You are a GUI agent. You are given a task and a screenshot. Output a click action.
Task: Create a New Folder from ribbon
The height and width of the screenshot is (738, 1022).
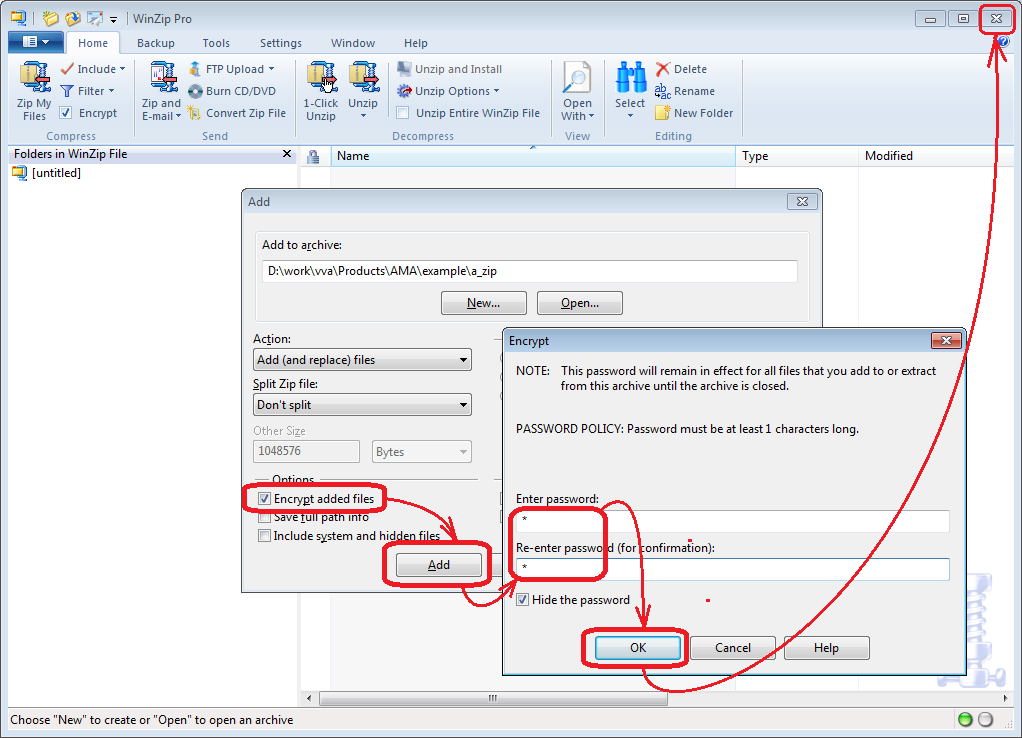tap(663, 113)
